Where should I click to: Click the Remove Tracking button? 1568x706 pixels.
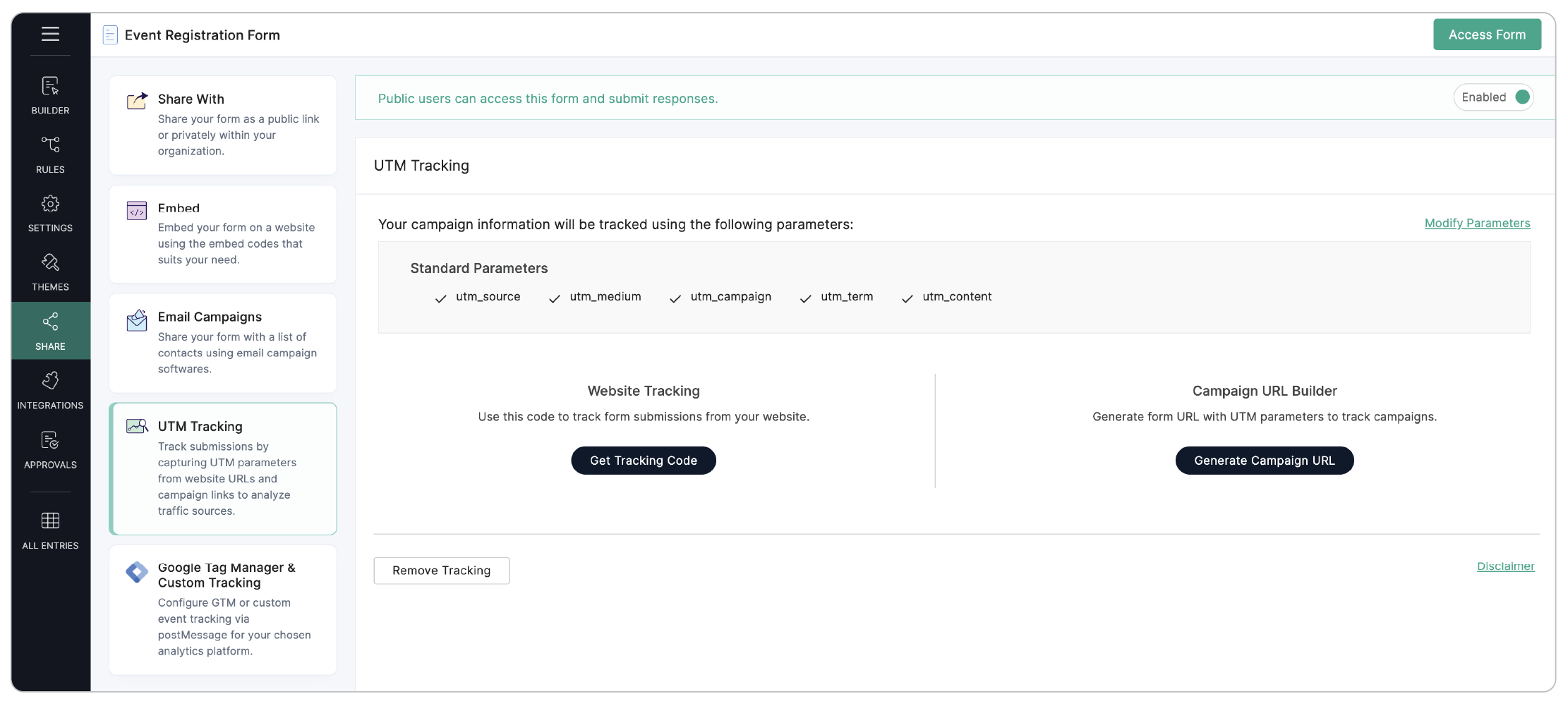pos(442,571)
